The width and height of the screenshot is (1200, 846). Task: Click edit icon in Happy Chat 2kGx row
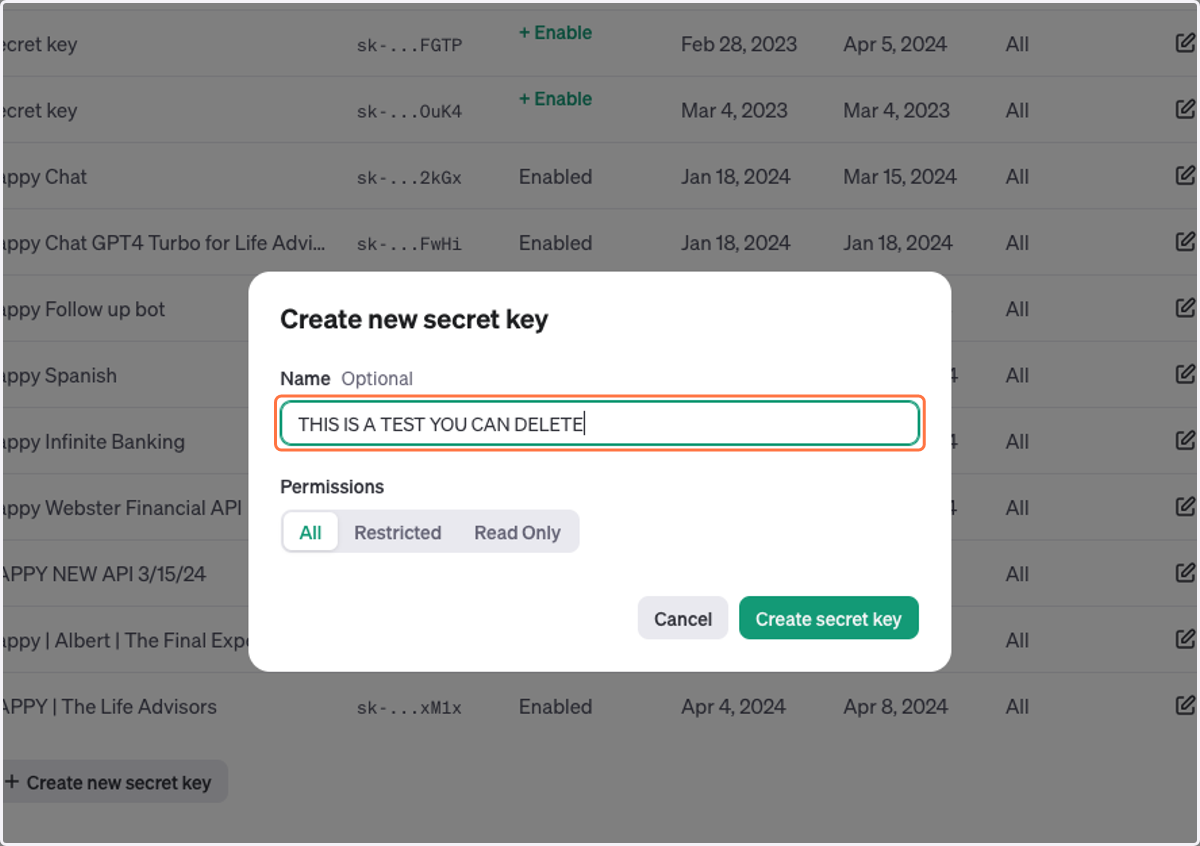[1185, 176]
